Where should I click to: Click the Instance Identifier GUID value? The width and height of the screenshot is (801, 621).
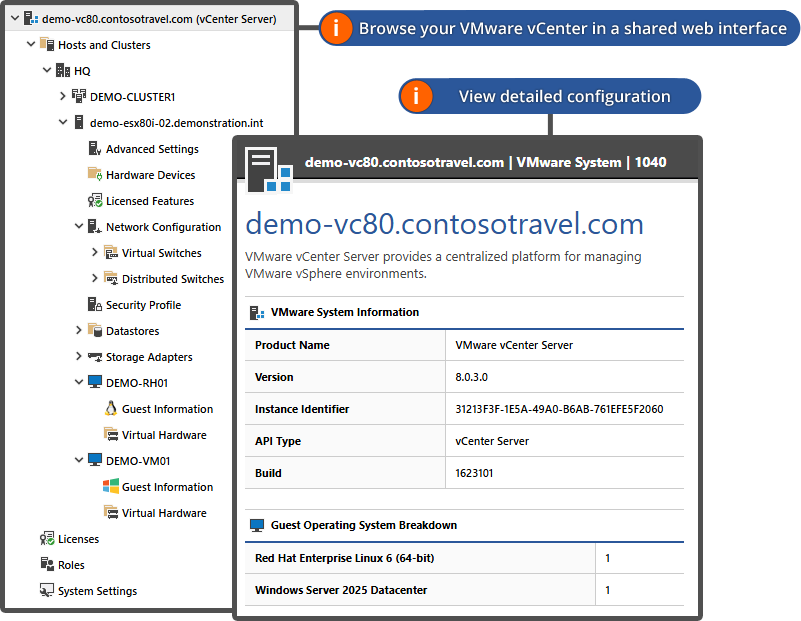[559, 409]
